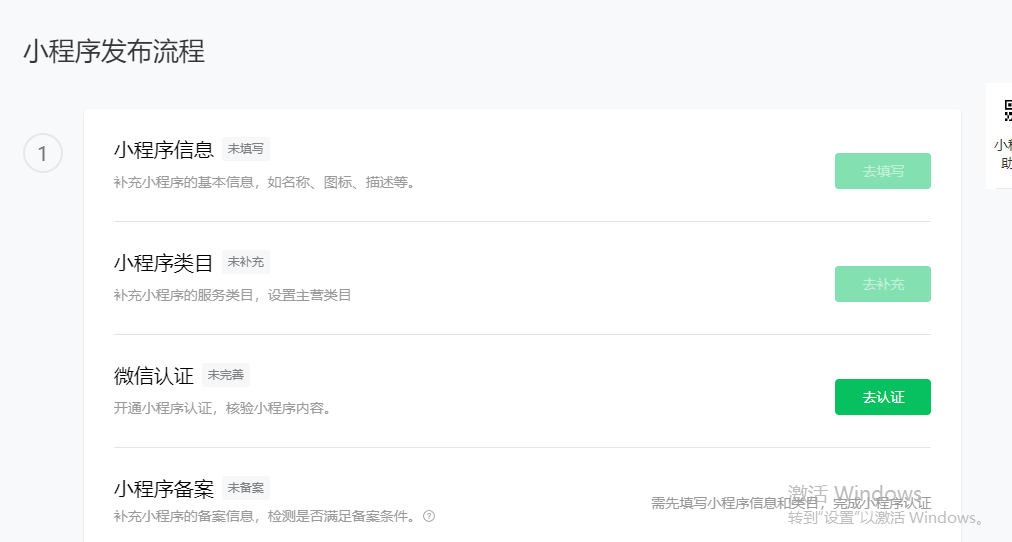
Task: Select the 未备案 status tag
Action: click(x=246, y=488)
